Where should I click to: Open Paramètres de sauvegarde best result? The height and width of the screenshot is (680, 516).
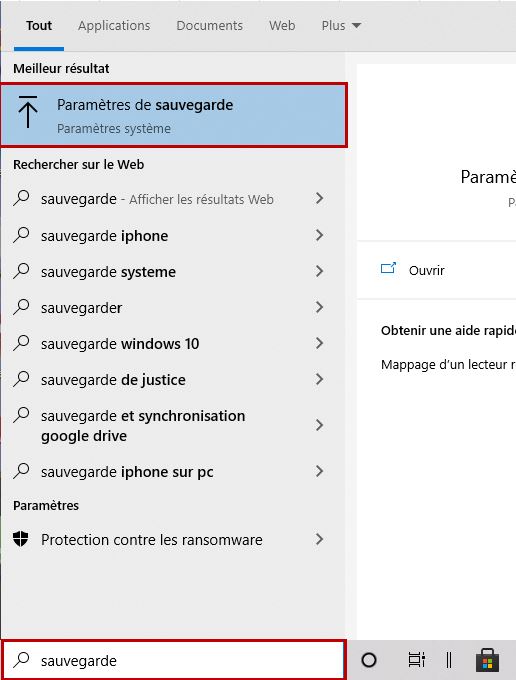tap(174, 115)
